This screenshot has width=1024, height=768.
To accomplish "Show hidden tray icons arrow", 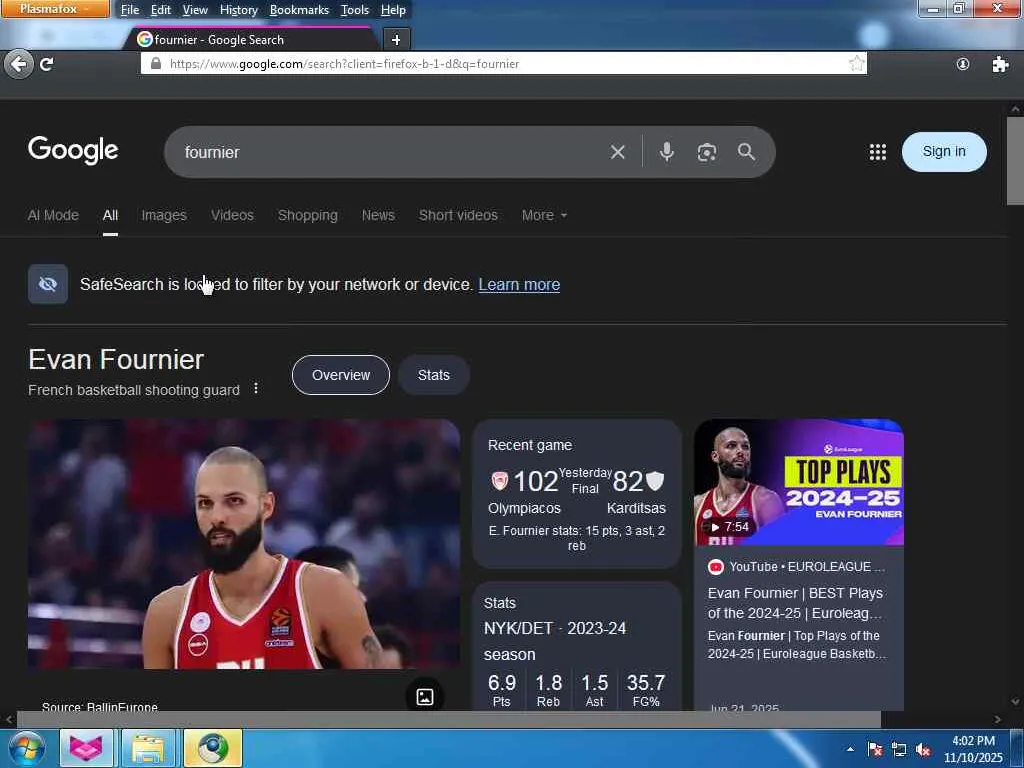I will click(850, 749).
